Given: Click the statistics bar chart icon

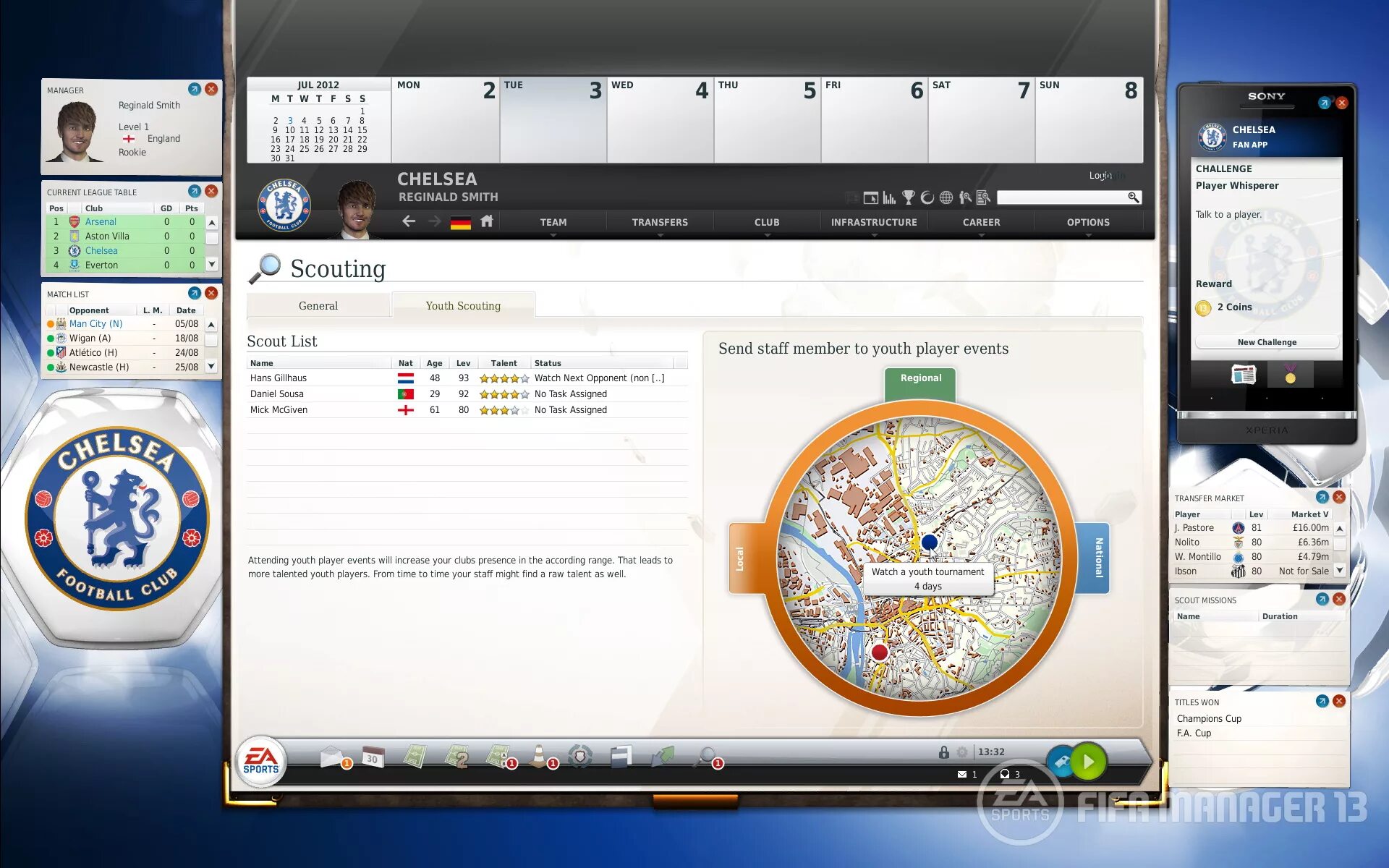Looking at the screenshot, I should (890, 197).
